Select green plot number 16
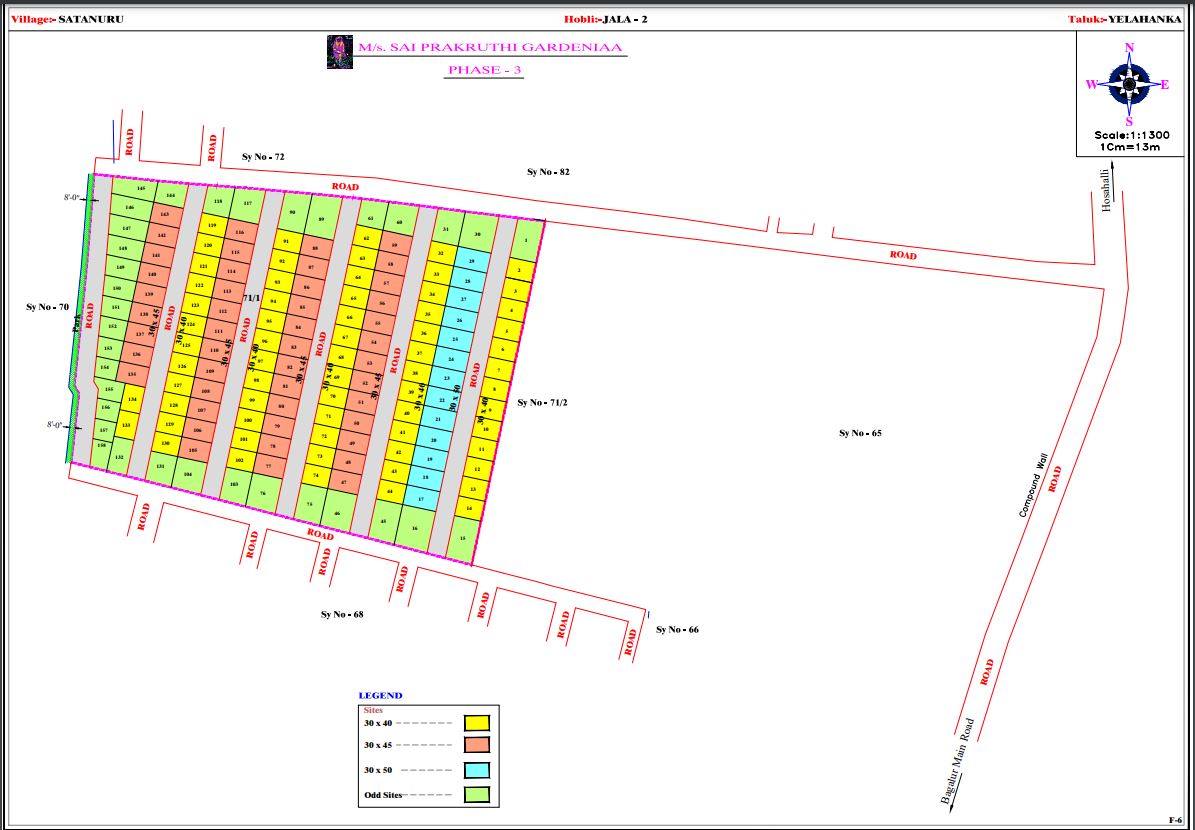 click(415, 528)
